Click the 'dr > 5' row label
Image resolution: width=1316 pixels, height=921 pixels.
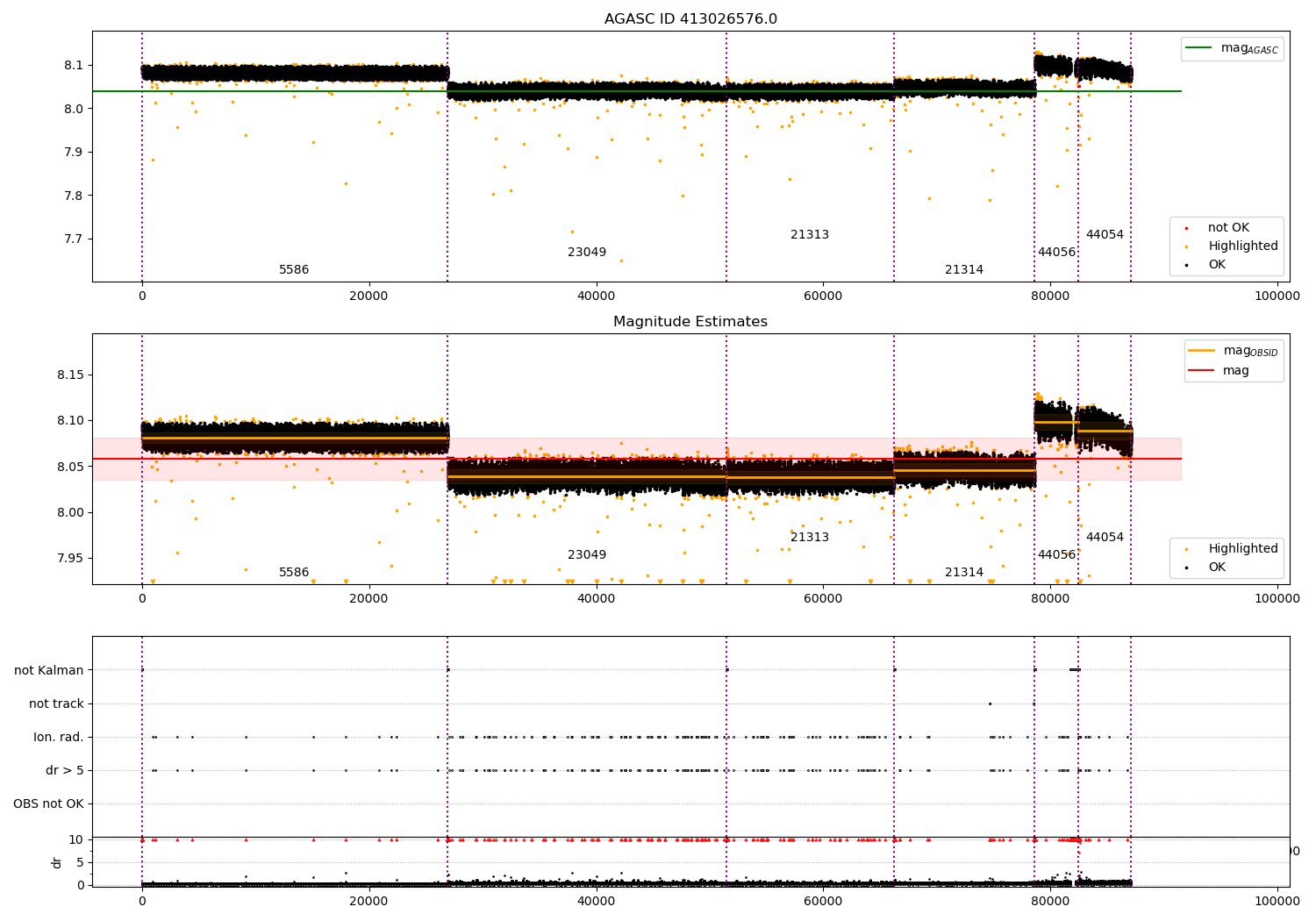[65, 771]
